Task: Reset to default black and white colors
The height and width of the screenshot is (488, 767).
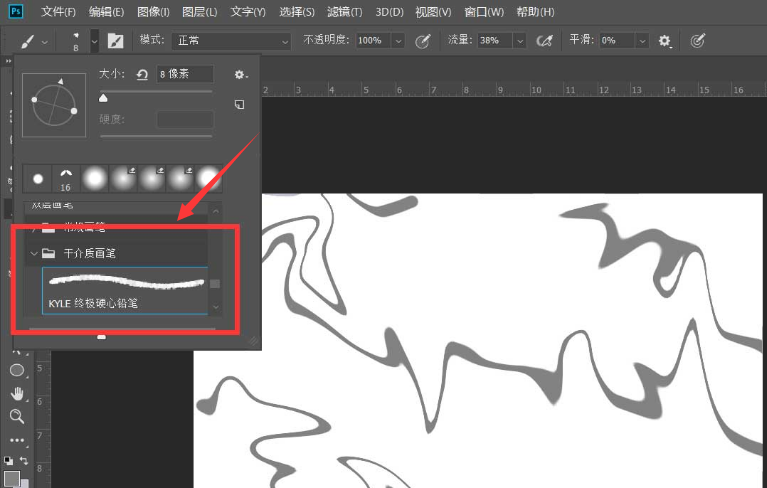Action: (x=8, y=460)
